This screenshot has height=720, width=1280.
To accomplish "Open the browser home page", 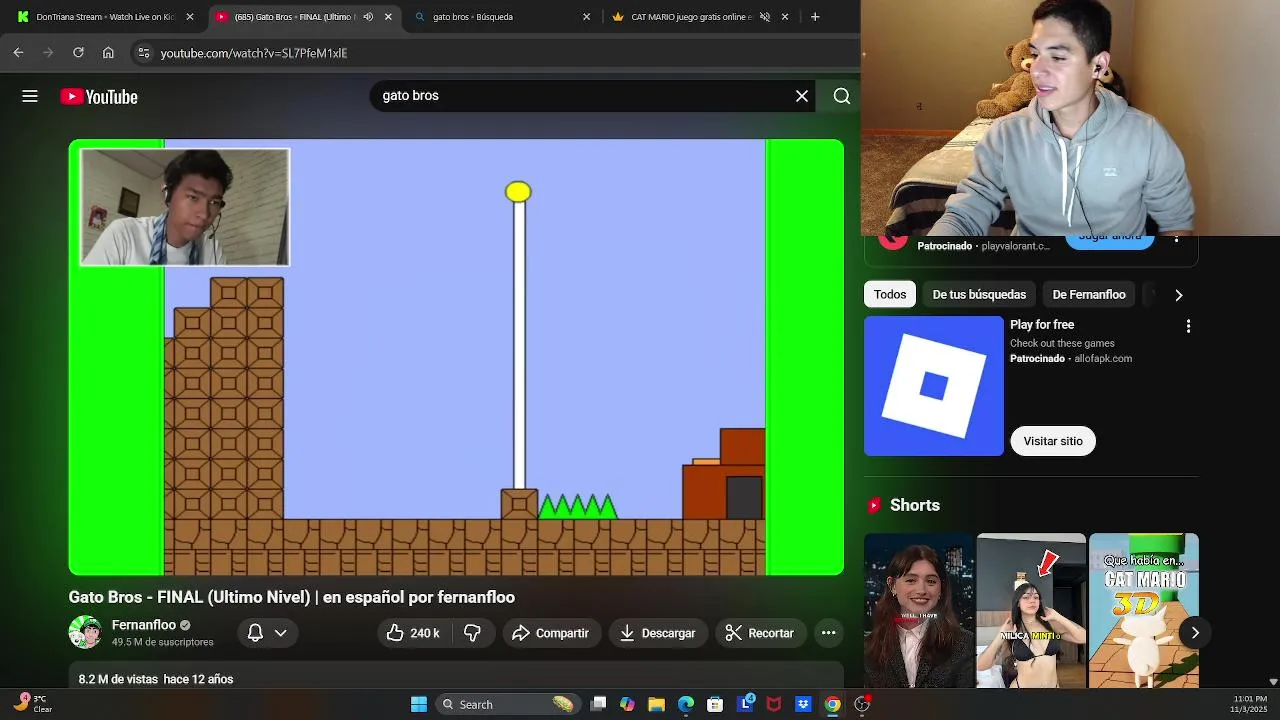I will [x=108, y=53].
